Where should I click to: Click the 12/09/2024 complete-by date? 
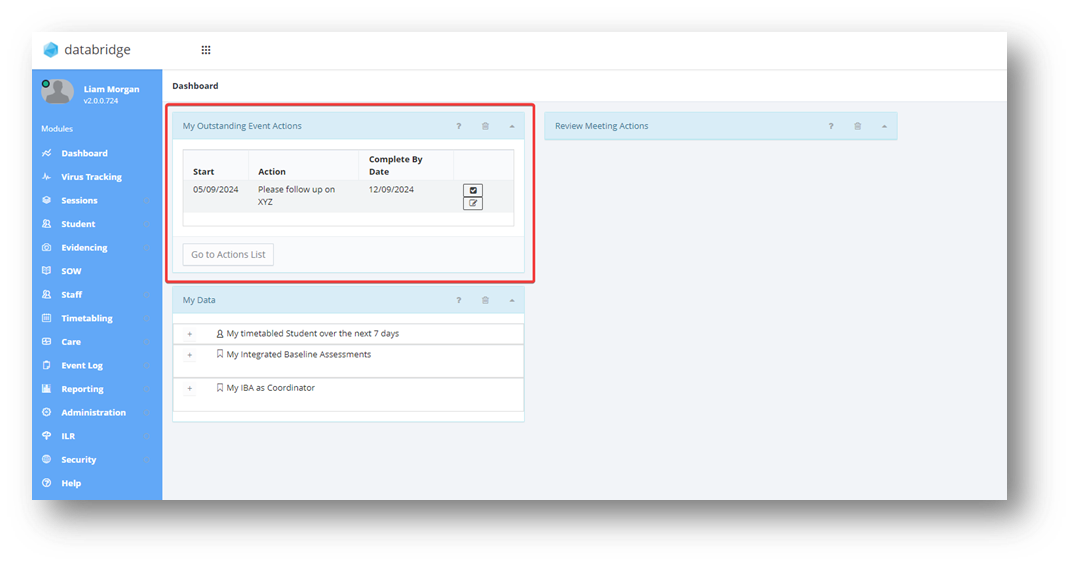tap(391, 189)
